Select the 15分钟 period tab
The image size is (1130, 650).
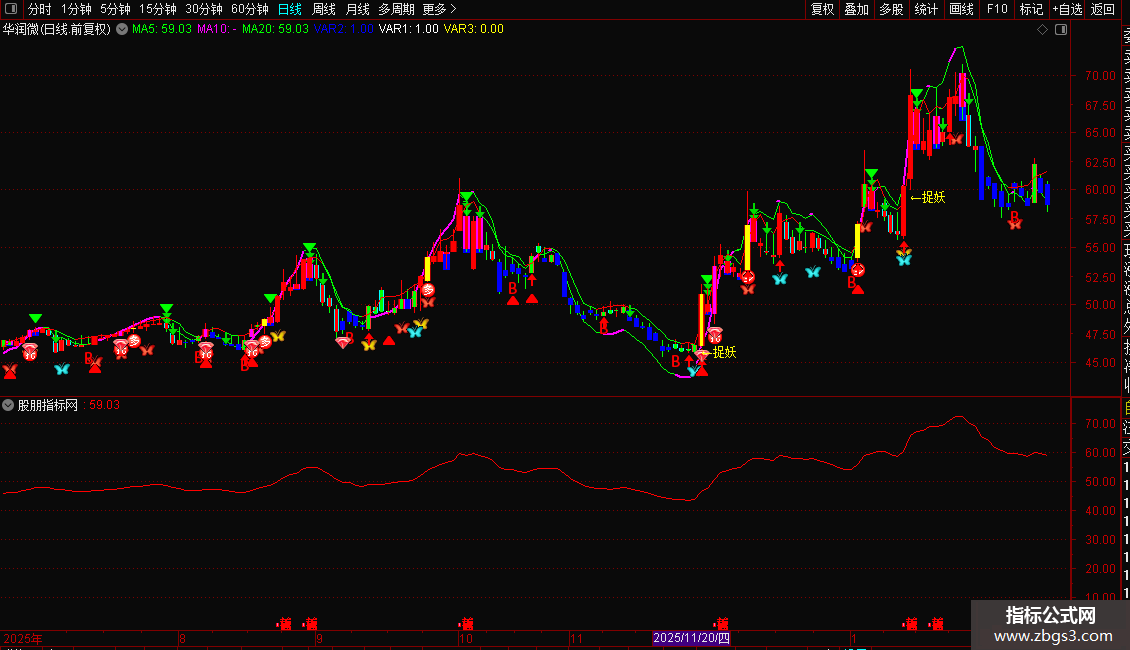tap(158, 9)
